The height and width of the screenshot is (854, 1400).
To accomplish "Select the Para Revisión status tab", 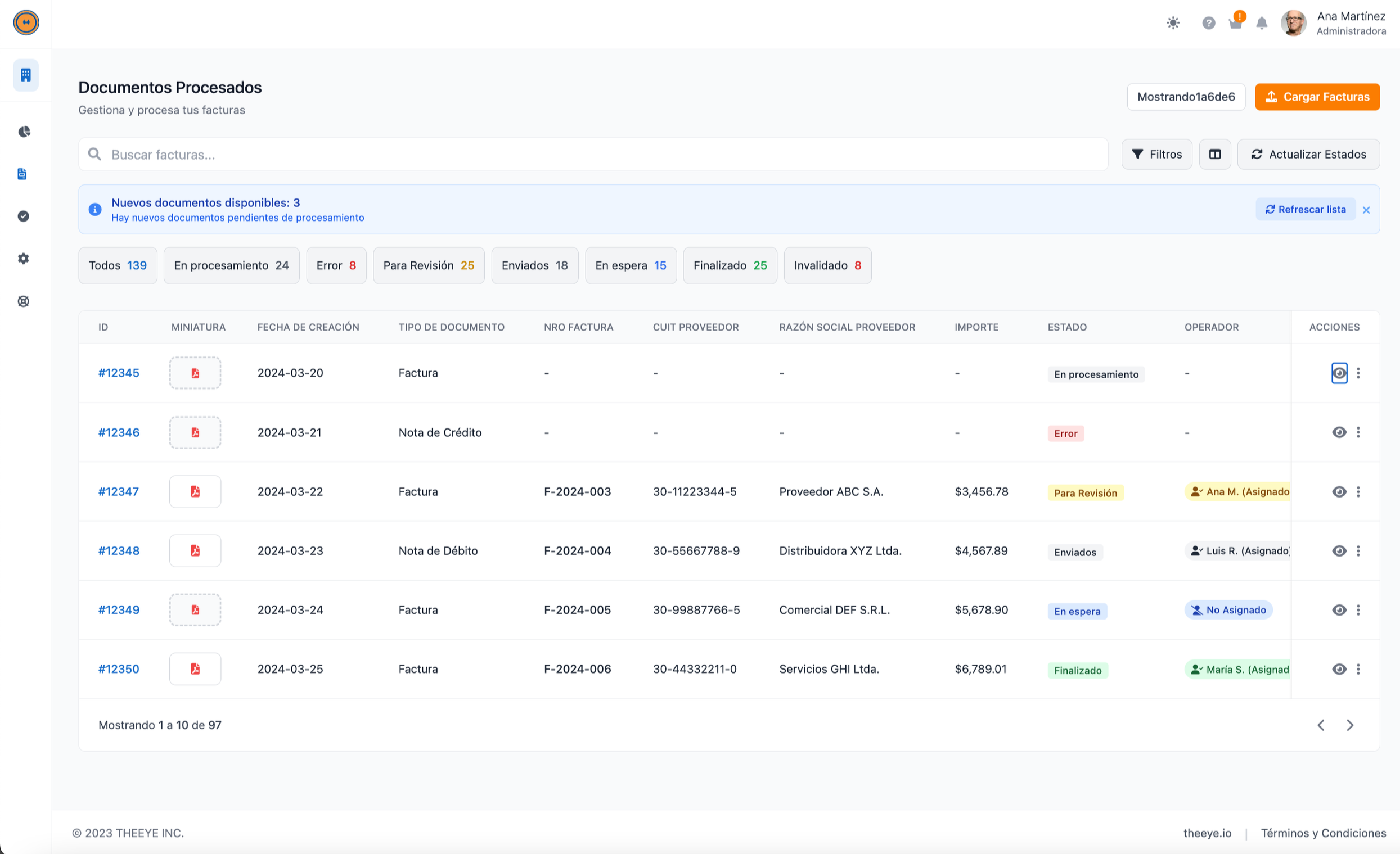I will pos(429,265).
